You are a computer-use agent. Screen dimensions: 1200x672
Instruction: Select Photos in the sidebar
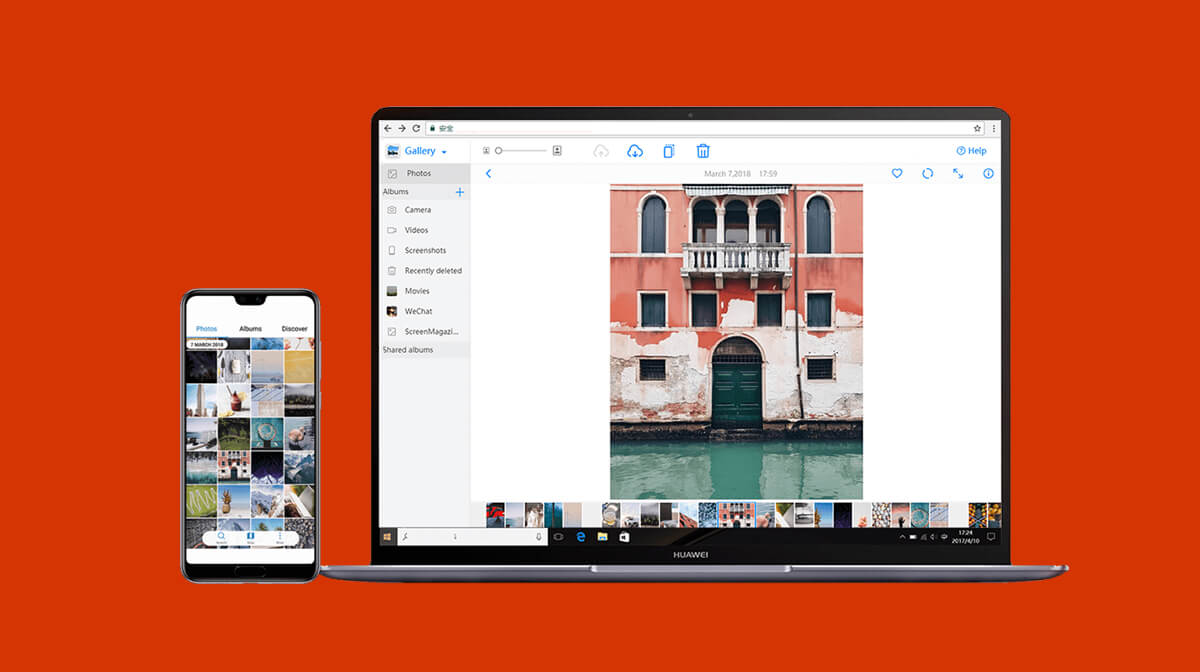(425, 174)
